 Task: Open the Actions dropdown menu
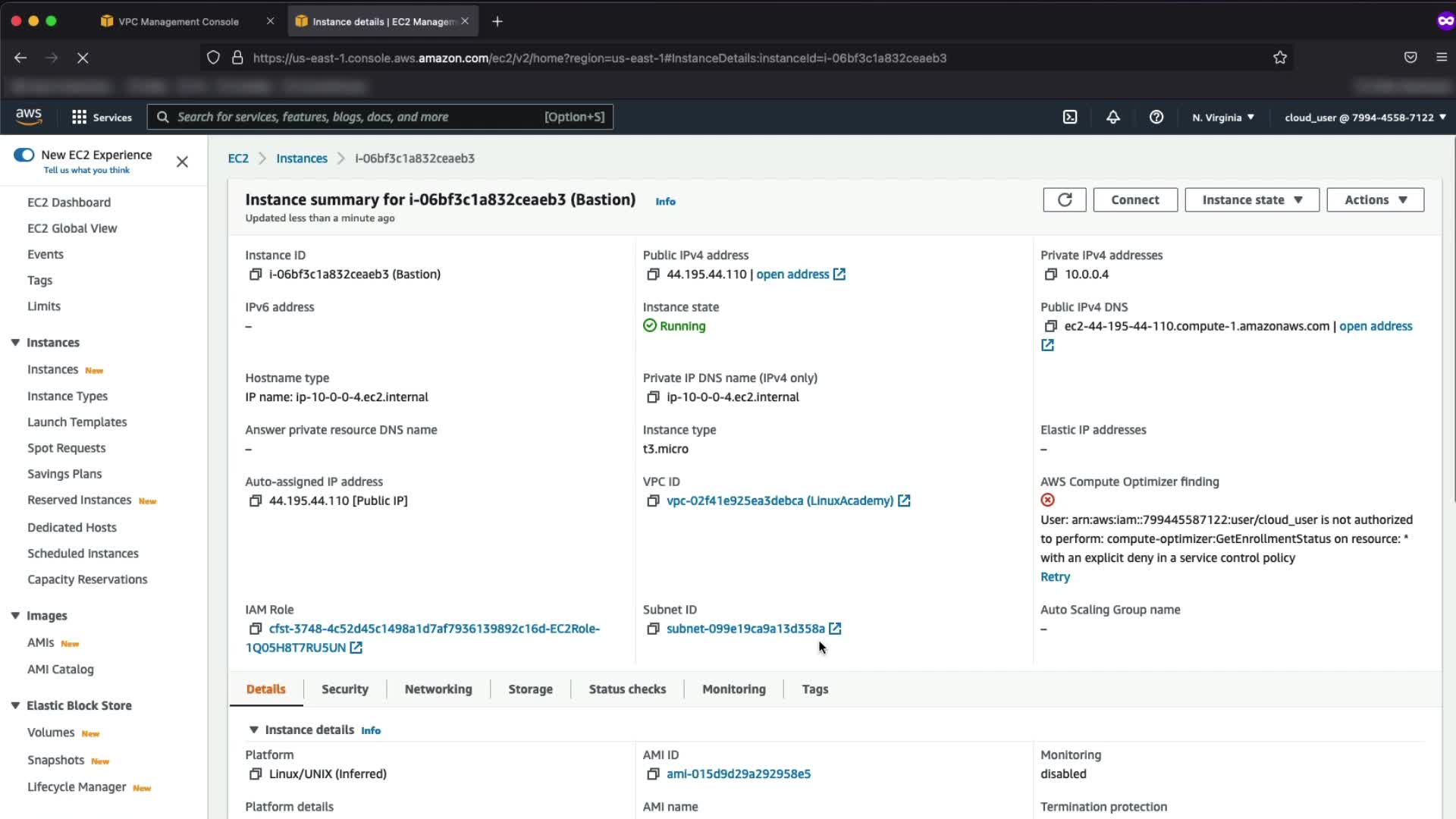tap(1375, 200)
